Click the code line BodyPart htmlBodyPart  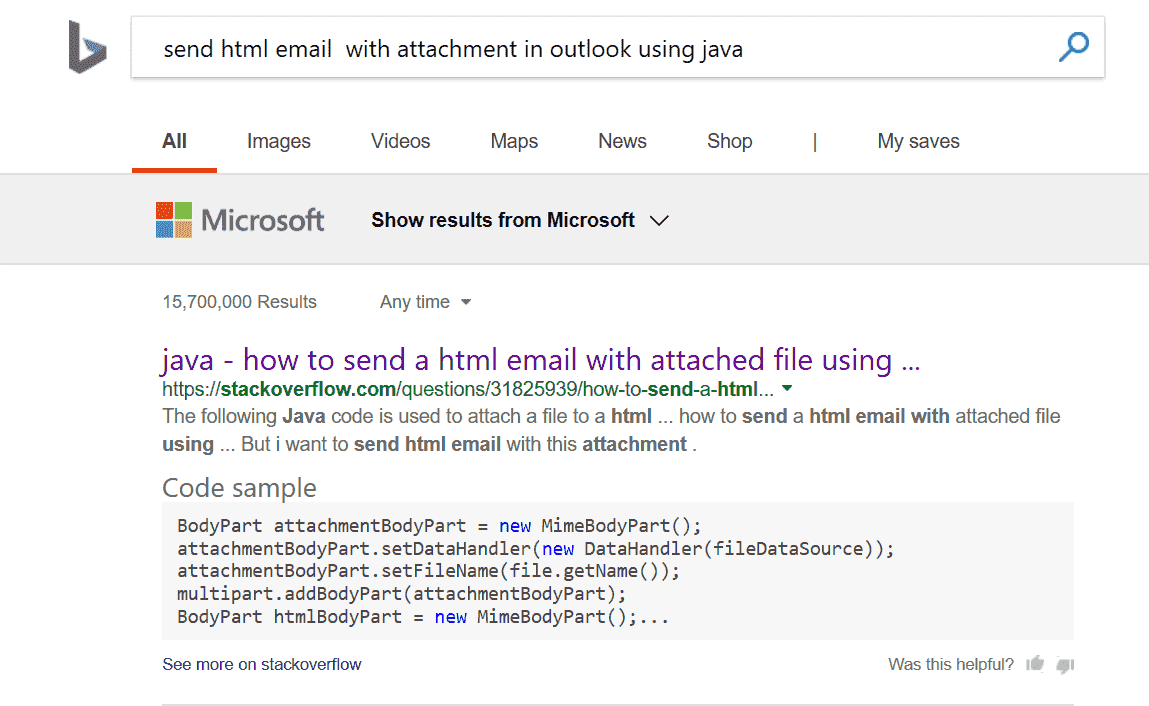point(423,617)
